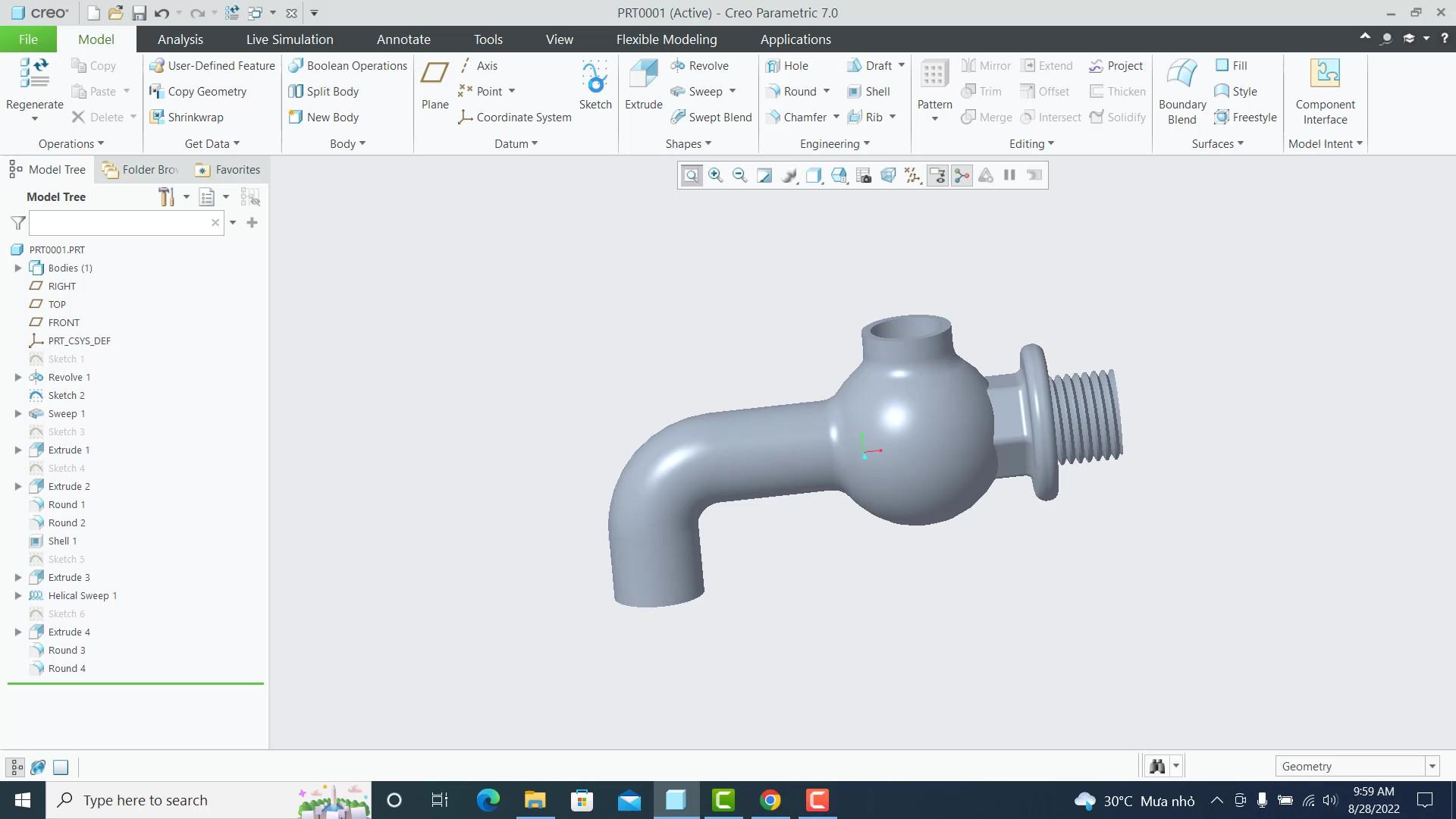The width and height of the screenshot is (1456, 819).
Task: Switch to the Flexible Modeling tab
Action: click(x=666, y=39)
